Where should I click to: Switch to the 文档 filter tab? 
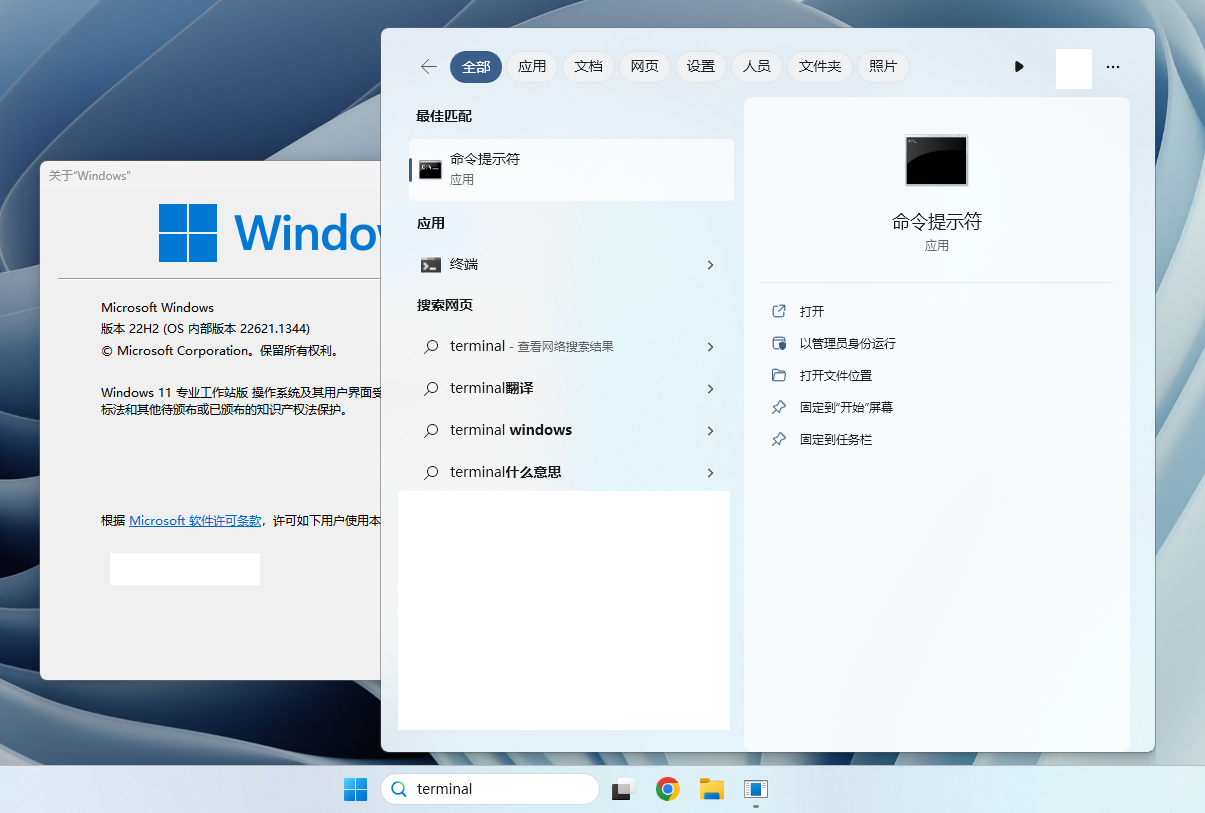[588, 67]
